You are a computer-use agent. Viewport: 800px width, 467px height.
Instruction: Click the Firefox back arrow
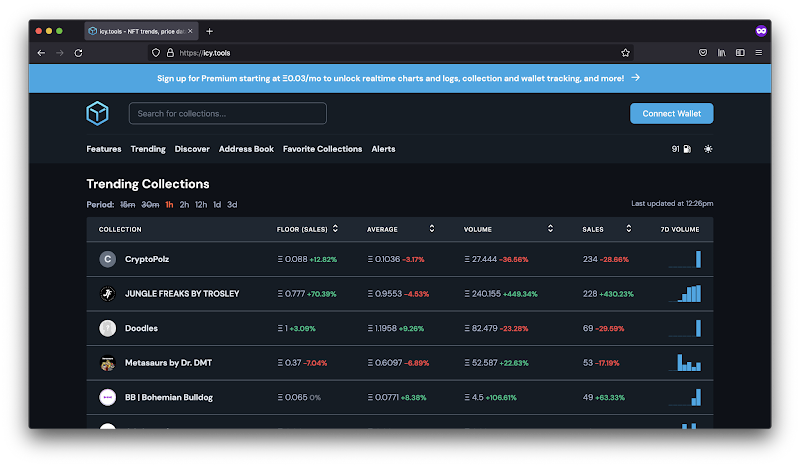(x=41, y=53)
